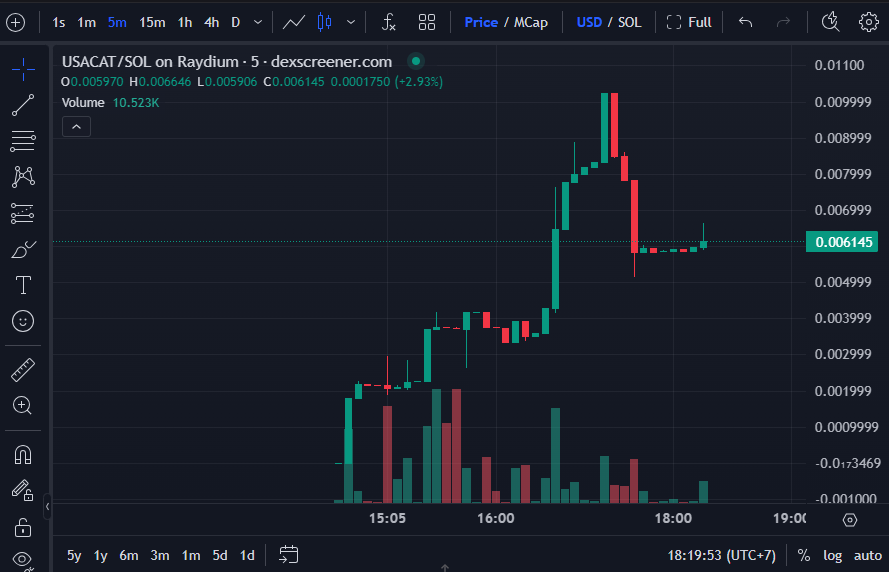The width and height of the screenshot is (889, 572).
Task: Toggle the log scale
Action: click(832, 556)
